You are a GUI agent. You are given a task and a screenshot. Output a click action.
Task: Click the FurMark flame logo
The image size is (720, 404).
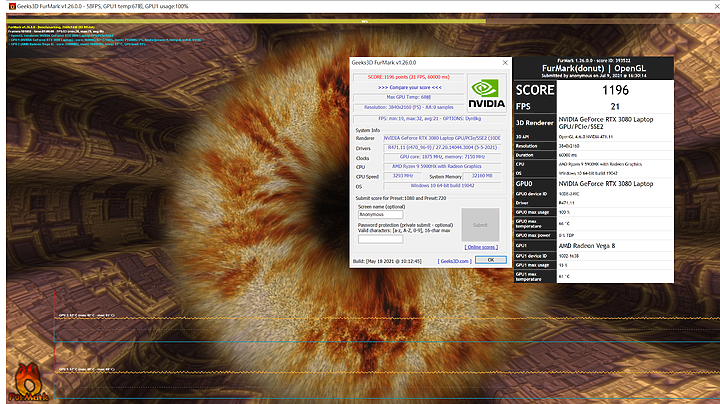point(28,382)
